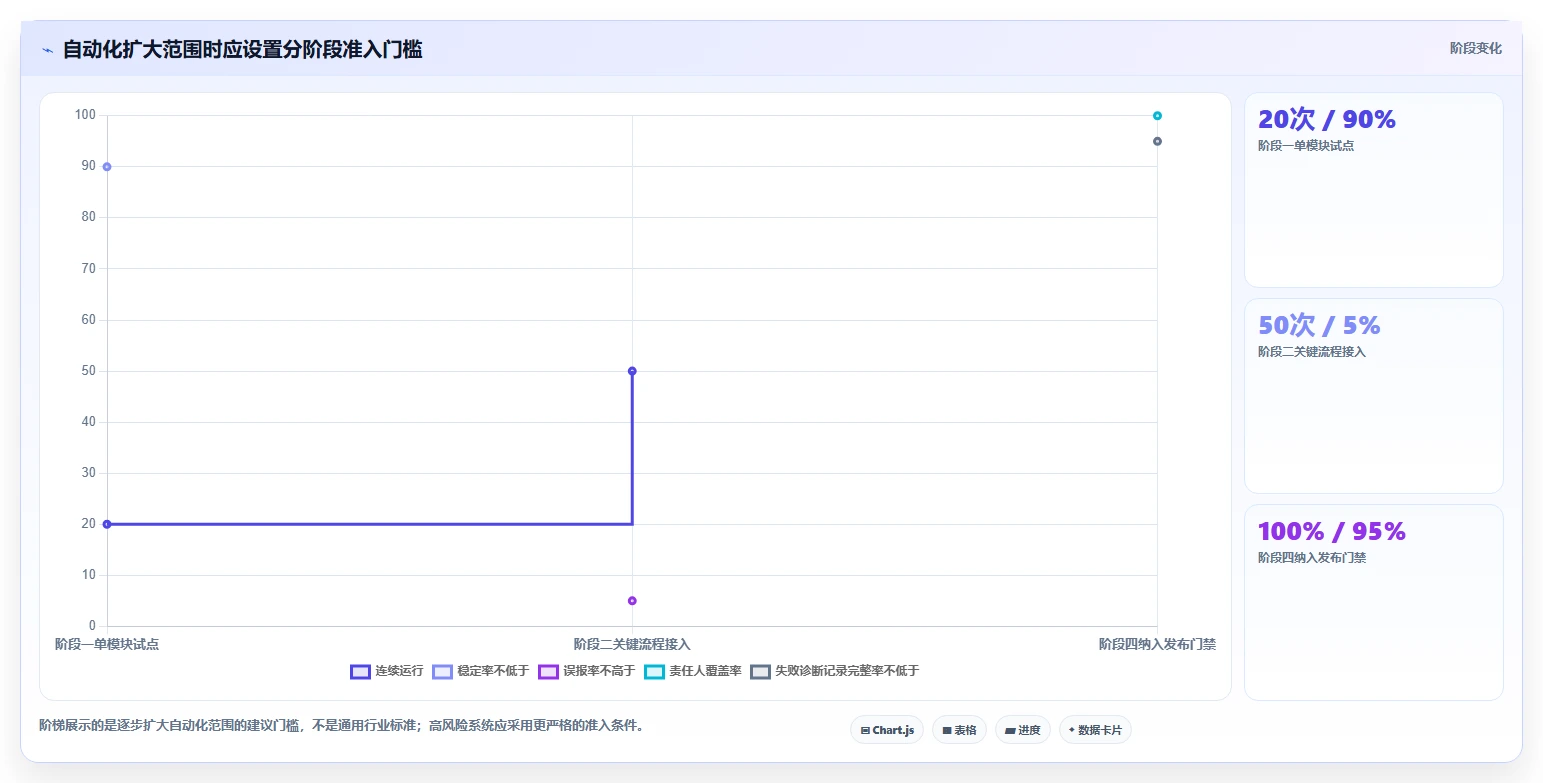The width and height of the screenshot is (1543, 783).
Task: Click the 表格 tag button
Action: (959, 730)
